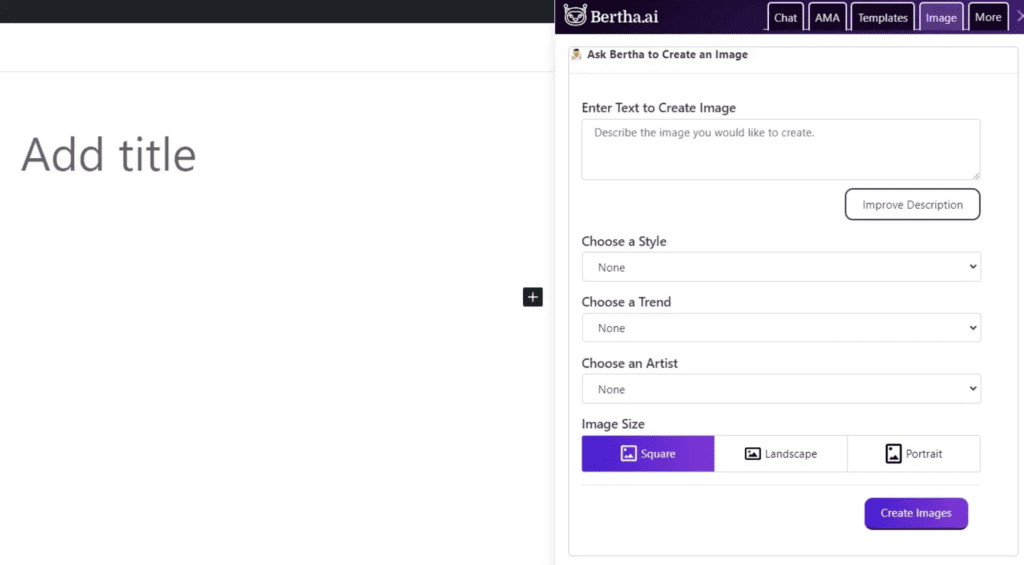Switch to the AMA tab
Image resolution: width=1024 pixels, height=565 pixels.
(828, 18)
